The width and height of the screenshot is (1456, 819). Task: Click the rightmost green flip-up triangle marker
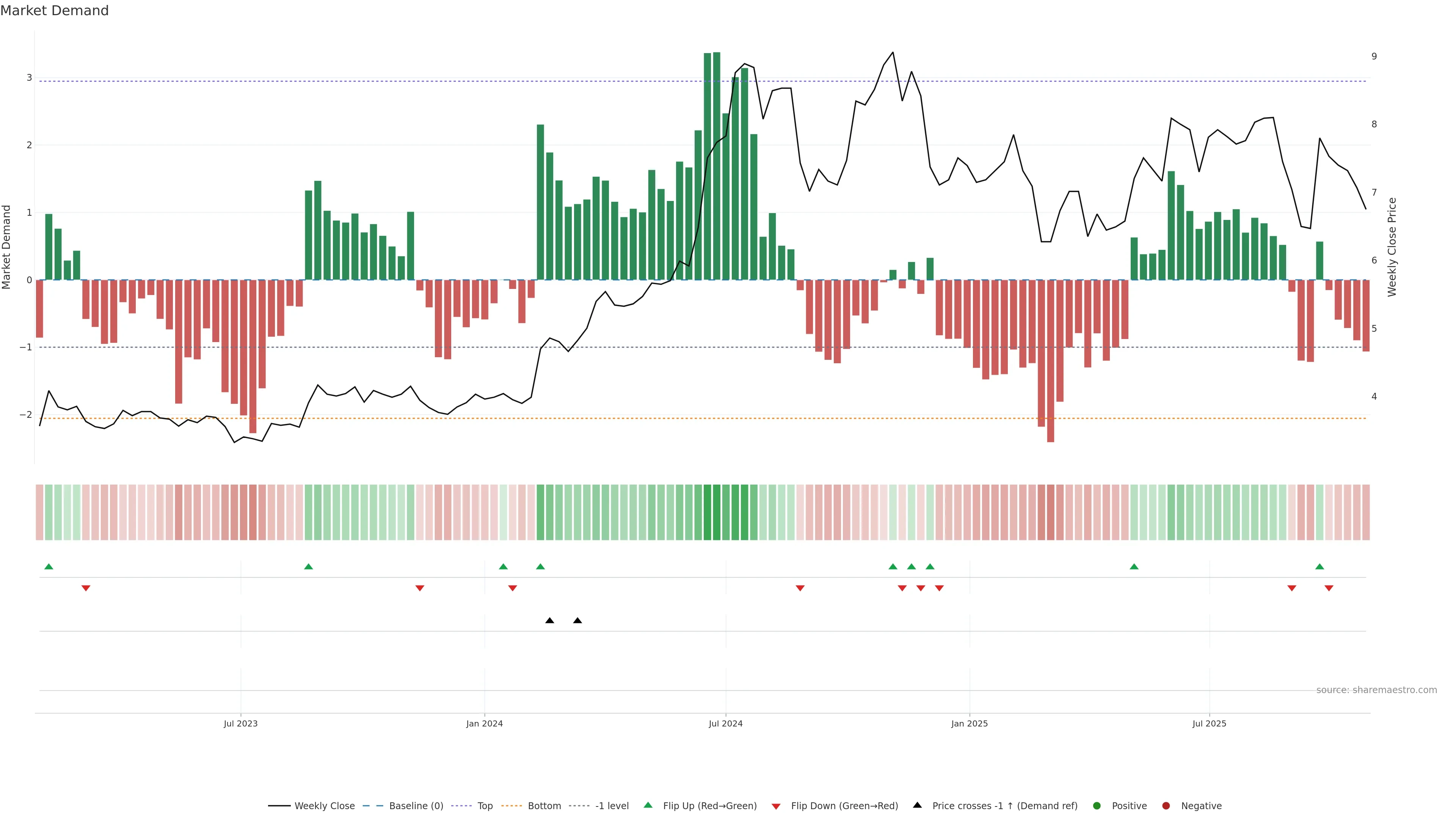click(1320, 567)
